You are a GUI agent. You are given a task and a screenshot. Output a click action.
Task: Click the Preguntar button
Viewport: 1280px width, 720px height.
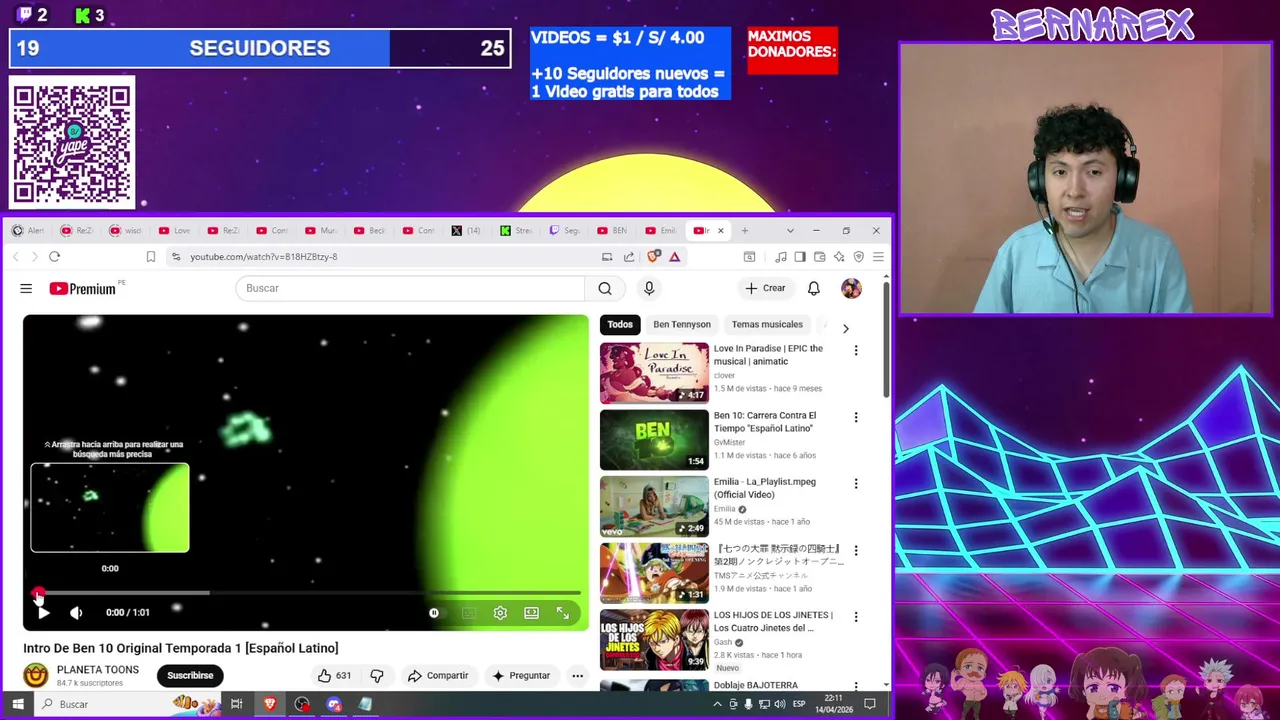click(521, 676)
